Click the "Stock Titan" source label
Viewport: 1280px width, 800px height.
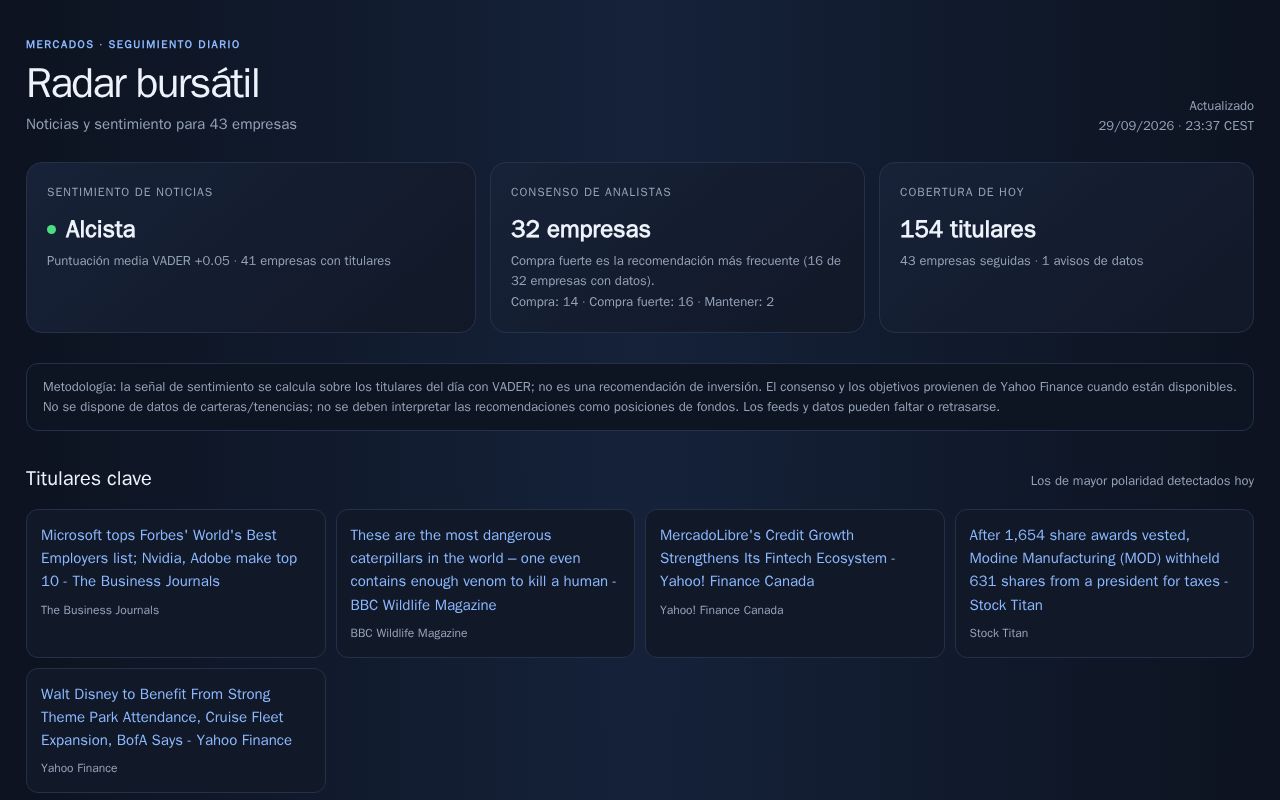(998, 633)
